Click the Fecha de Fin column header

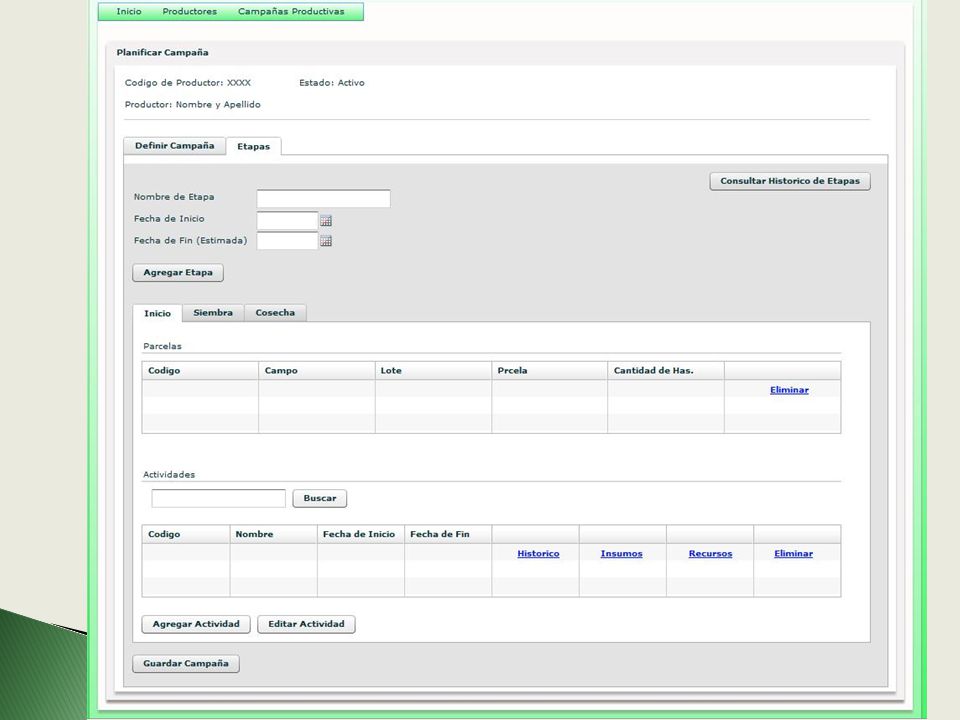[x=448, y=534]
